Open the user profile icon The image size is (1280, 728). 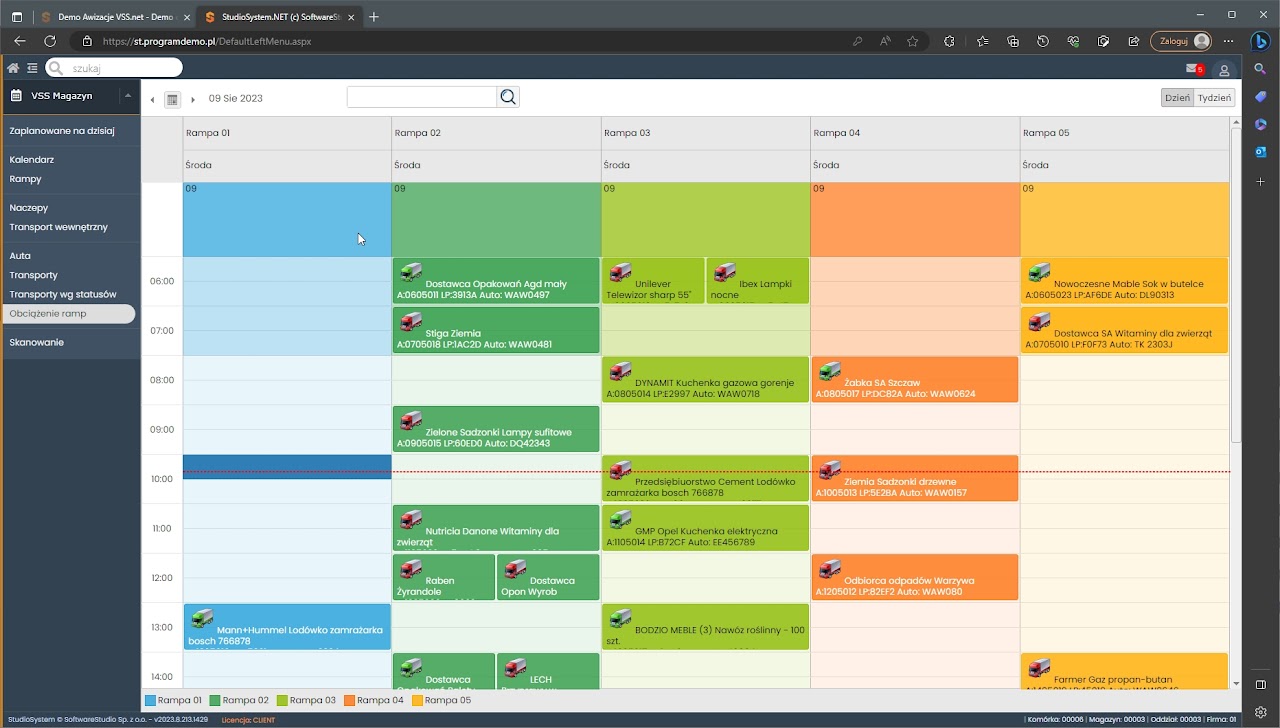(x=1223, y=70)
